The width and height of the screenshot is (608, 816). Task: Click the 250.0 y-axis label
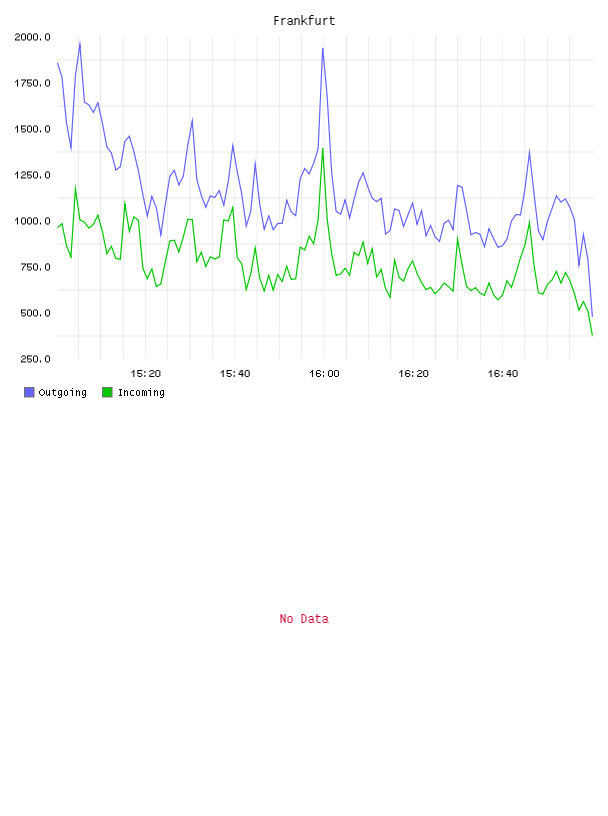pyautogui.click(x=35, y=359)
